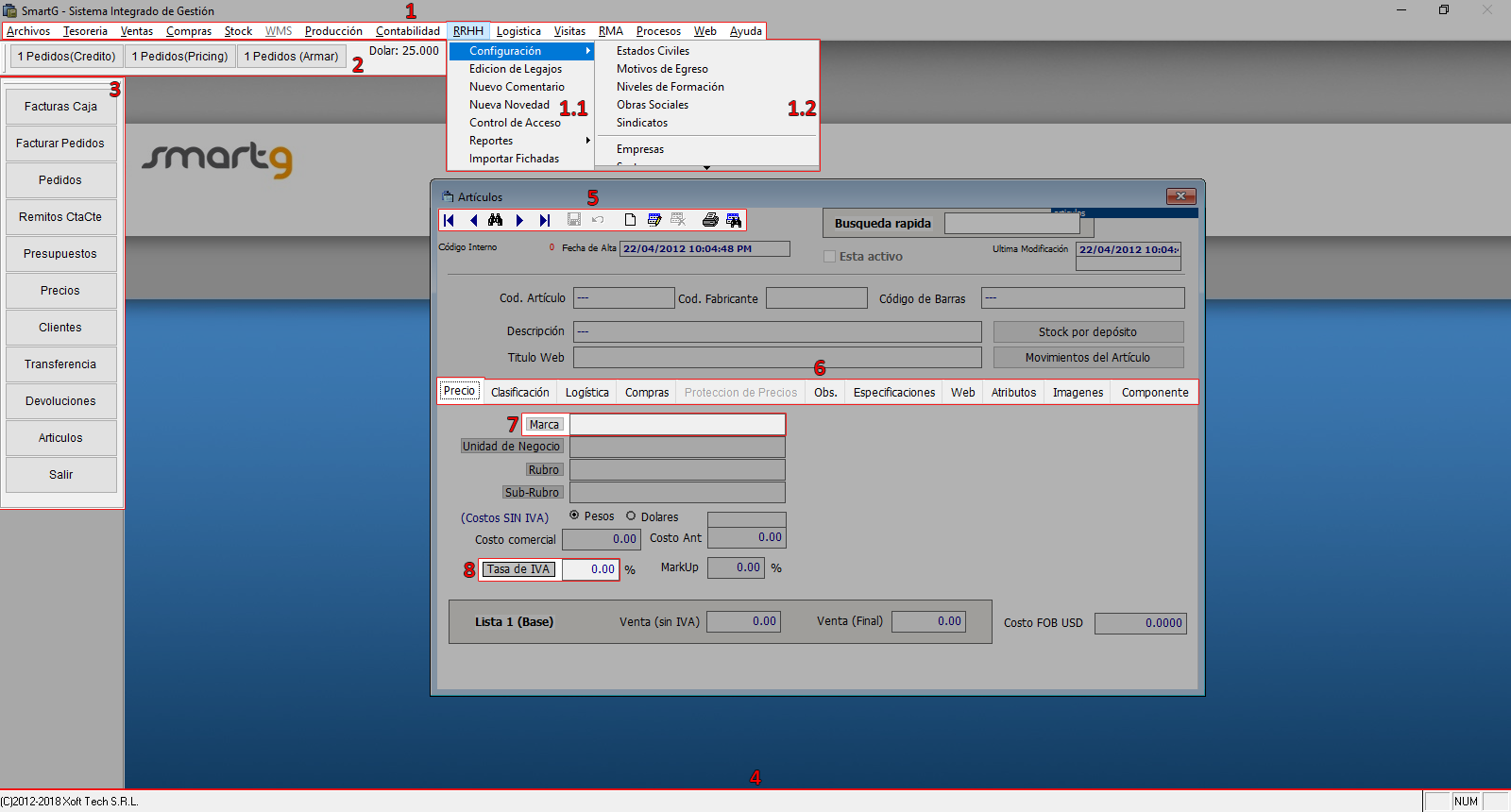Open the Ventas menu

pyautogui.click(x=137, y=31)
